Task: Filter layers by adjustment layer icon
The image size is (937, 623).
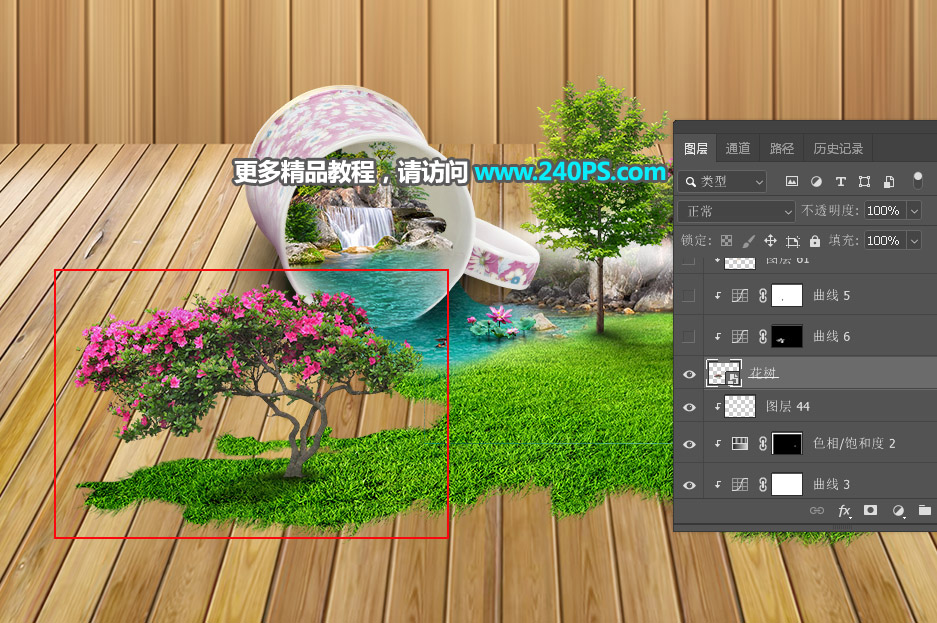Action: tap(816, 182)
